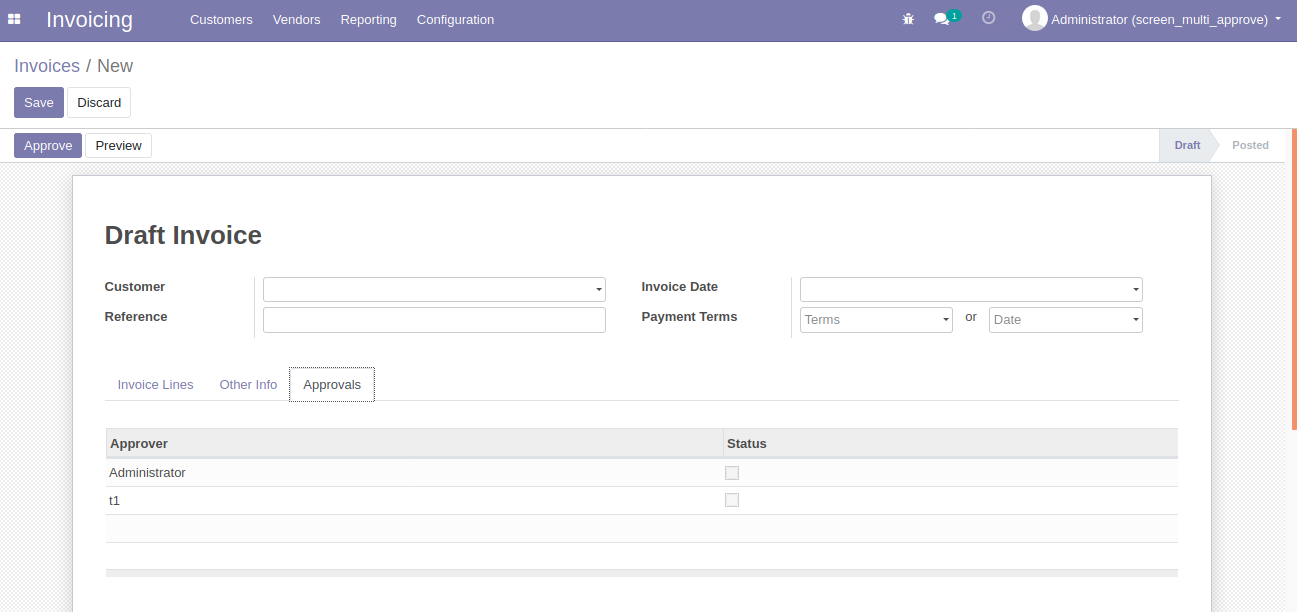The width and height of the screenshot is (1297, 612).
Task: Click the Invoicing app title
Action: tap(89, 19)
